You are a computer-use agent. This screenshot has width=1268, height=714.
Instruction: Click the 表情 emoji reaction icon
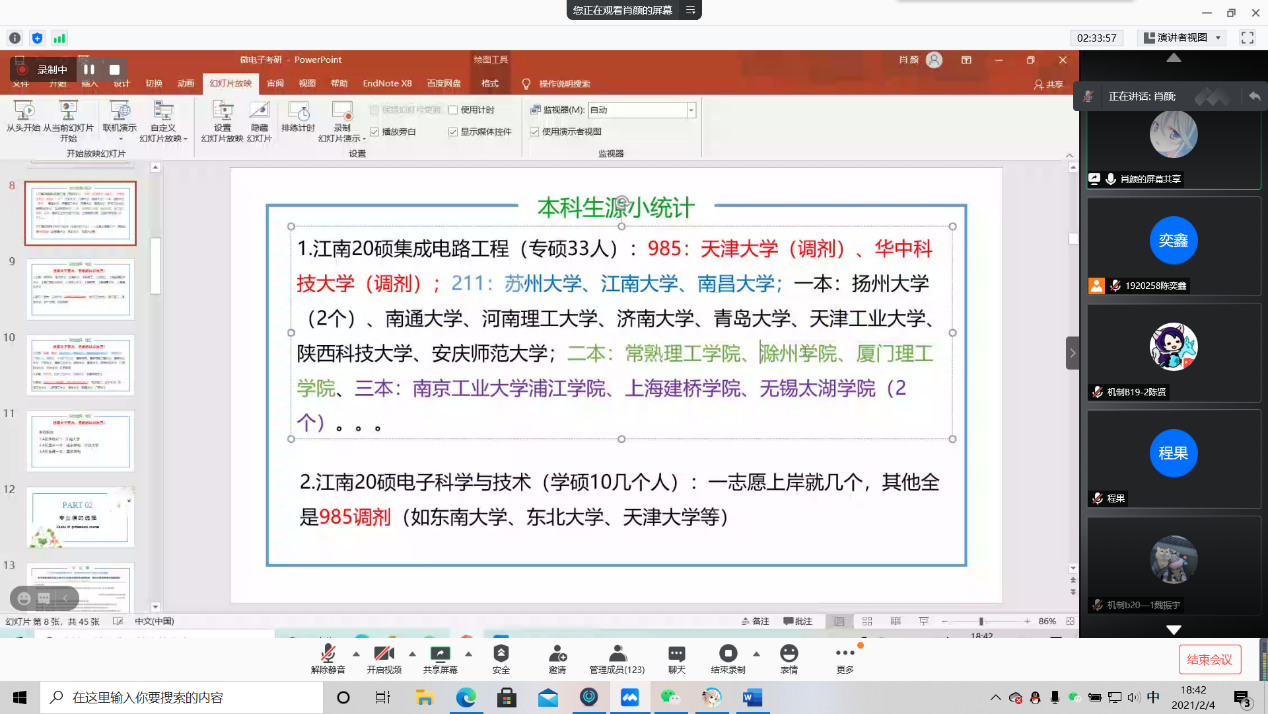click(x=789, y=654)
